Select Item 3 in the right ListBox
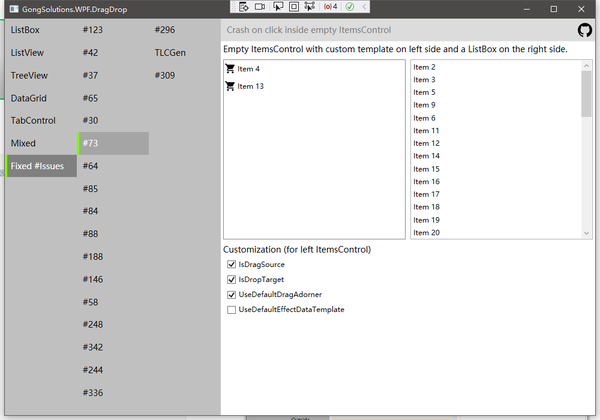The image size is (600, 420). click(496, 80)
